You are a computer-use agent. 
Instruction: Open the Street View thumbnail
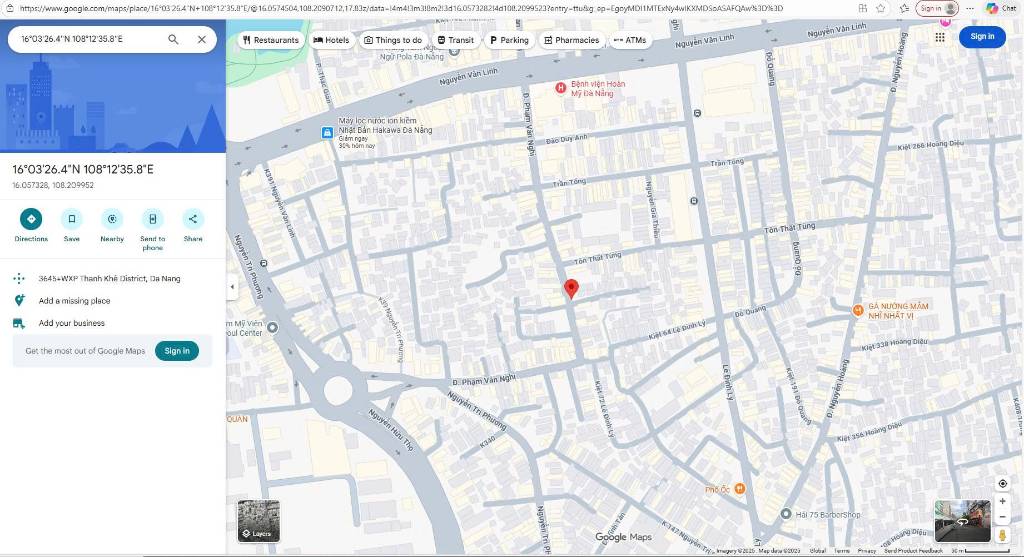pyautogui.click(x=961, y=520)
